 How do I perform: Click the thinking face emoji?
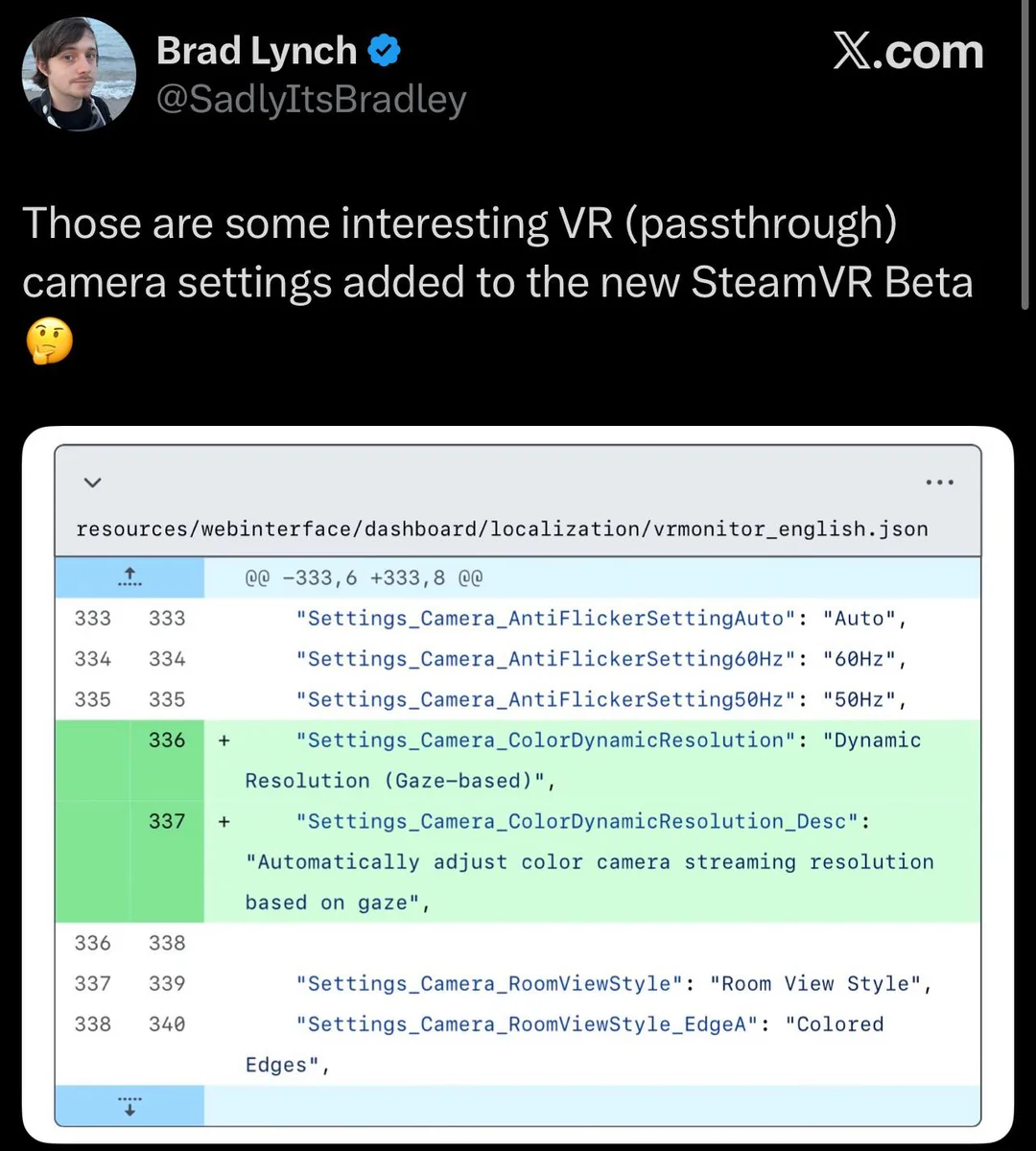coord(48,341)
